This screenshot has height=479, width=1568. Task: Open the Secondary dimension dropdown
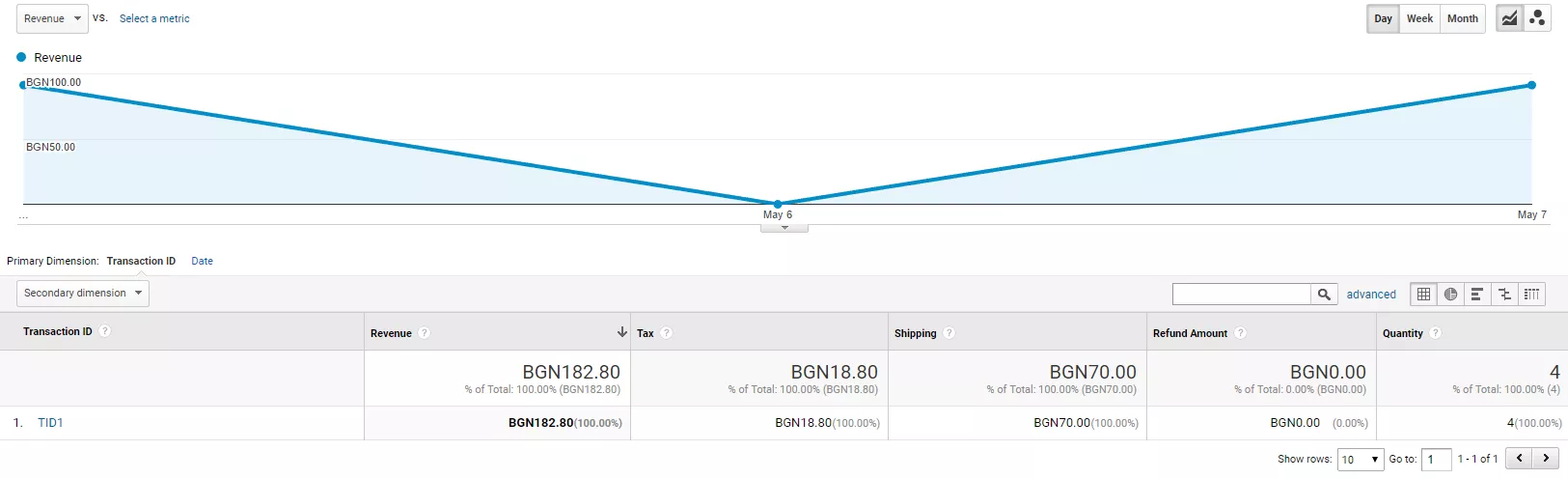(x=83, y=294)
